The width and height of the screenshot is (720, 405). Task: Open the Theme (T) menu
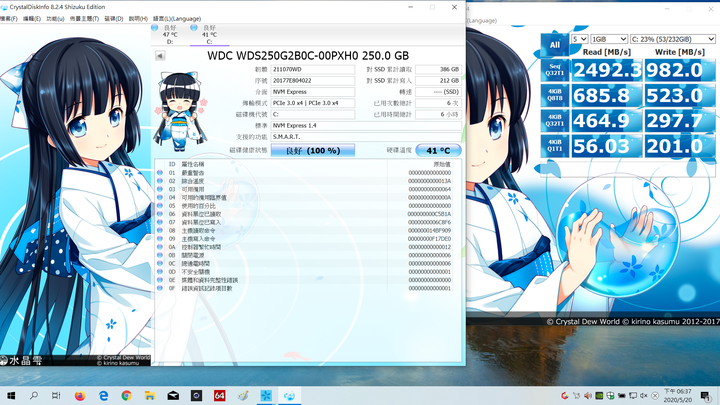pyautogui.click(x=84, y=19)
